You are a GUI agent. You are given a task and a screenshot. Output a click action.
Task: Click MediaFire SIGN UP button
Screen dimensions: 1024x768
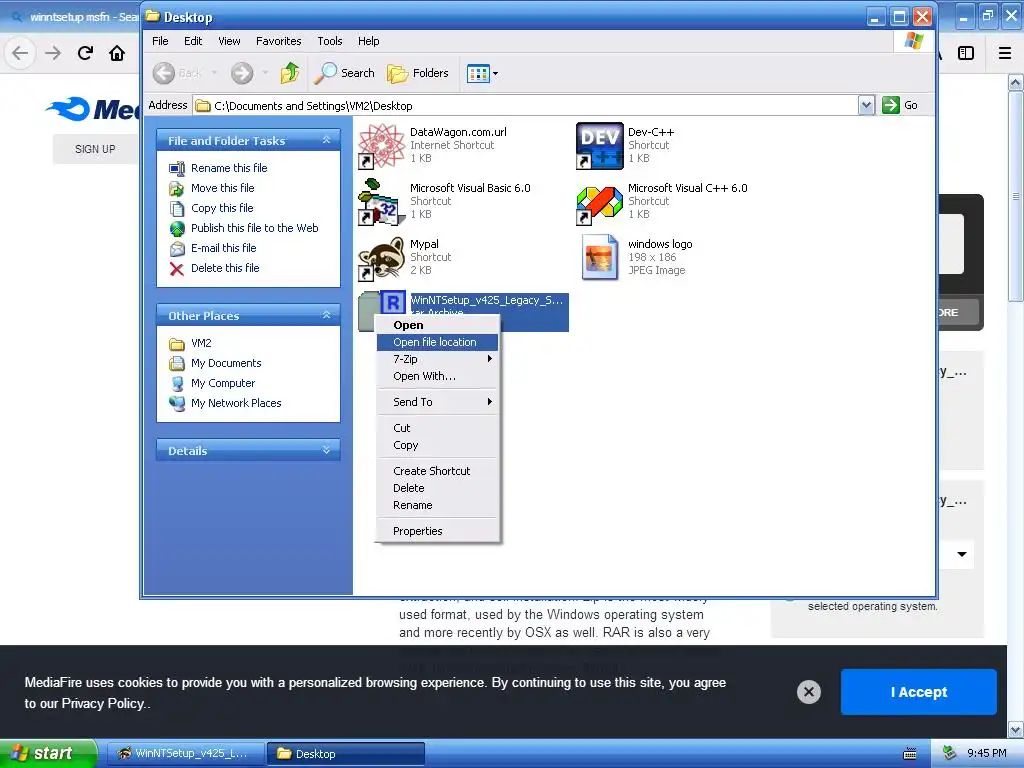tap(95, 149)
